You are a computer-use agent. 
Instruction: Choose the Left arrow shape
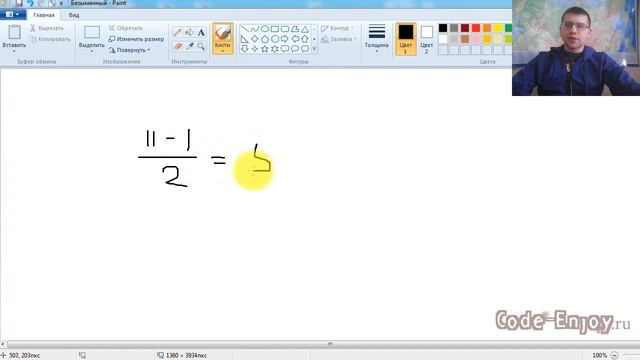(295, 39)
